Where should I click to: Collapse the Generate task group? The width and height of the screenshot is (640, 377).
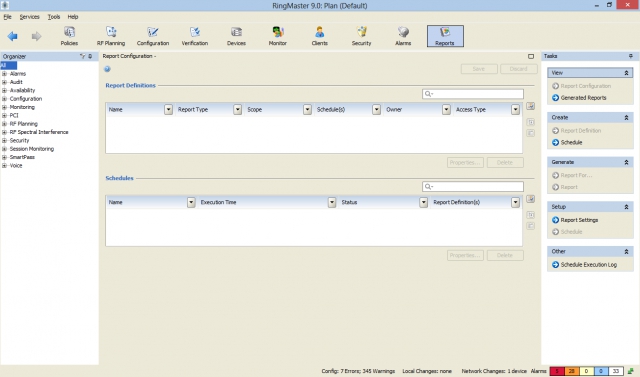pos(626,162)
